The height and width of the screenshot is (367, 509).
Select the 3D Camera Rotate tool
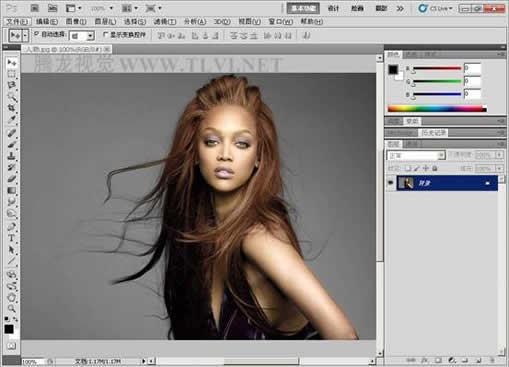12,286
